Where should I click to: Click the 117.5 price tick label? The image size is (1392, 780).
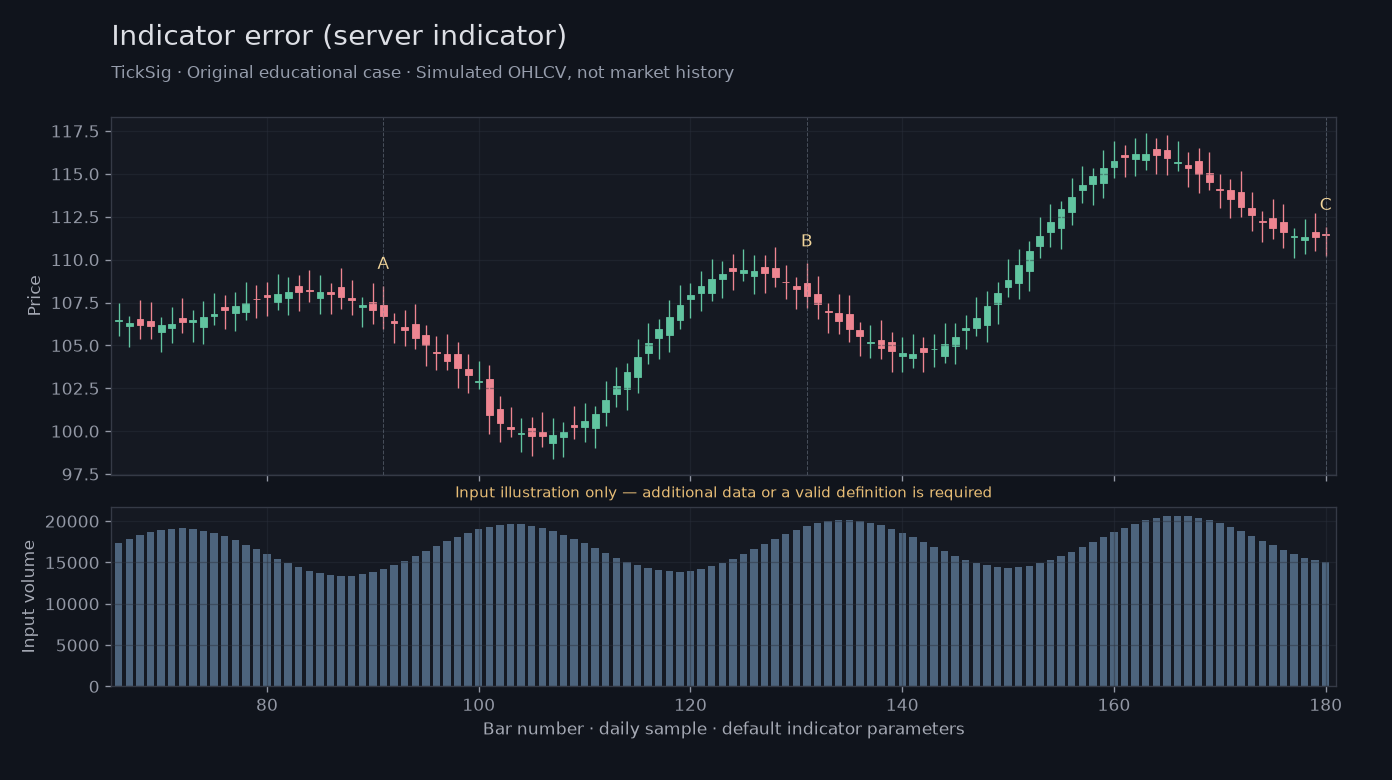pos(77,132)
